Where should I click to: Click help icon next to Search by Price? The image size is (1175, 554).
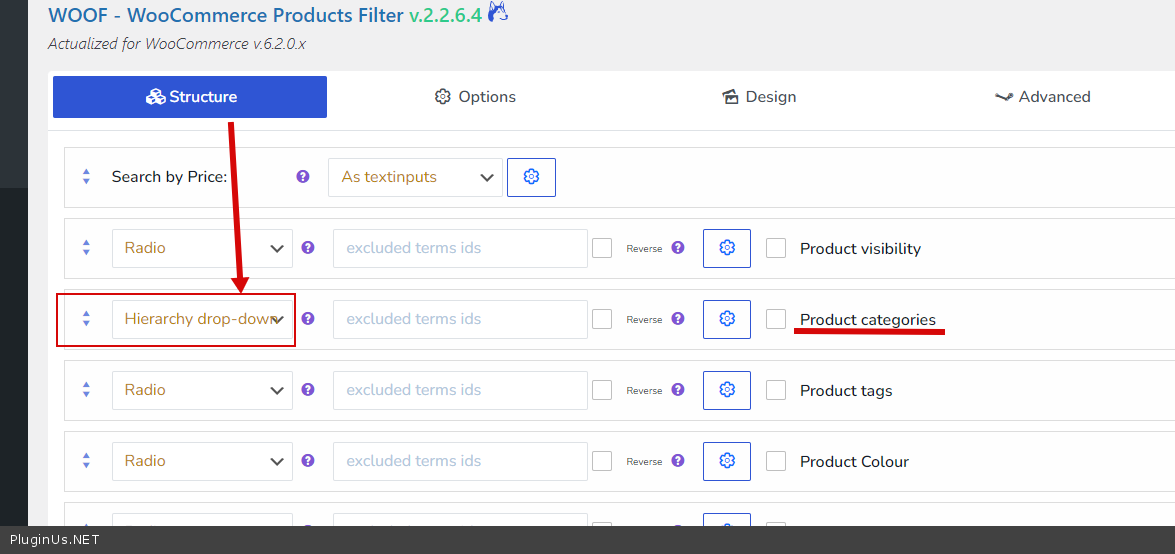pos(303,177)
